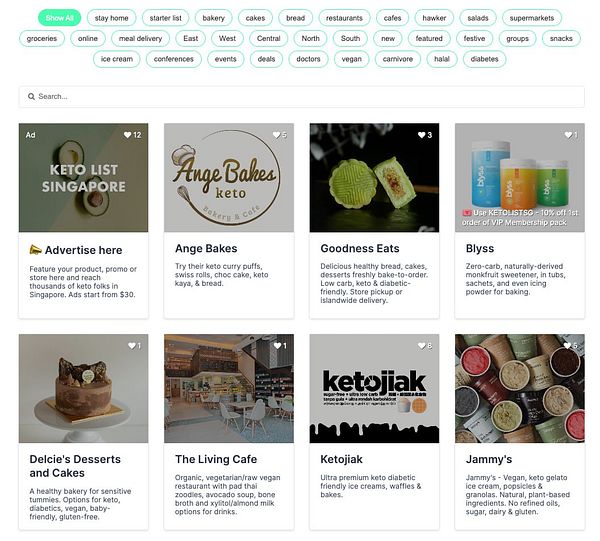The image size is (600, 541).
Task: Filter by cafes tag
Action: [392, 18]
